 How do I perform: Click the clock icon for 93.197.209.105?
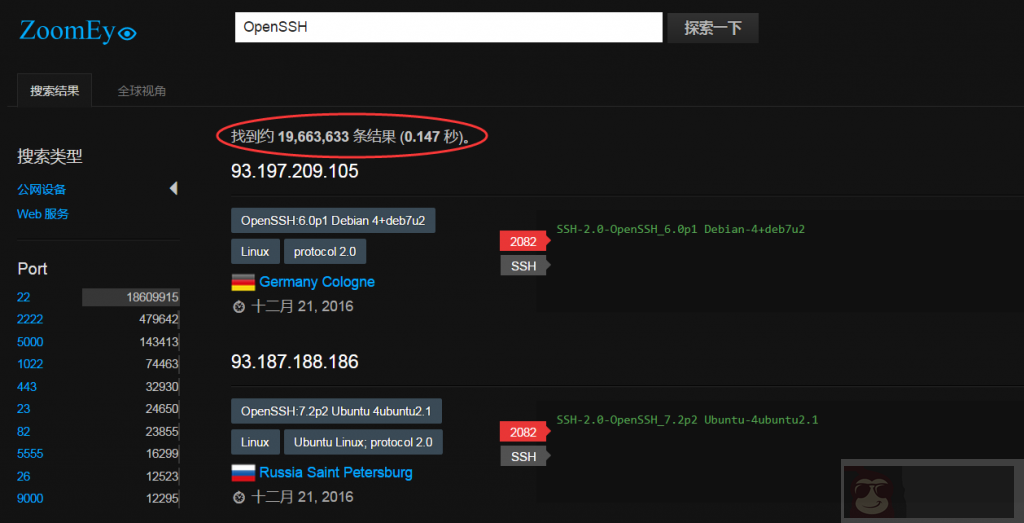(x=239, y=306)
